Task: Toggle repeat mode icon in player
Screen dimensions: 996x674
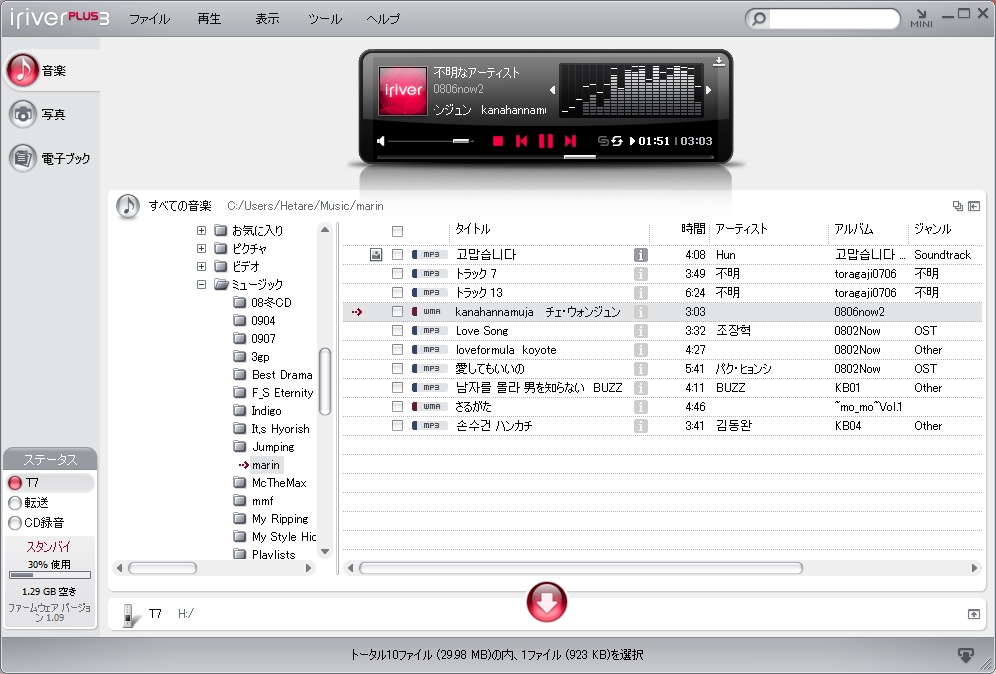Action: [x=616, y=141]
